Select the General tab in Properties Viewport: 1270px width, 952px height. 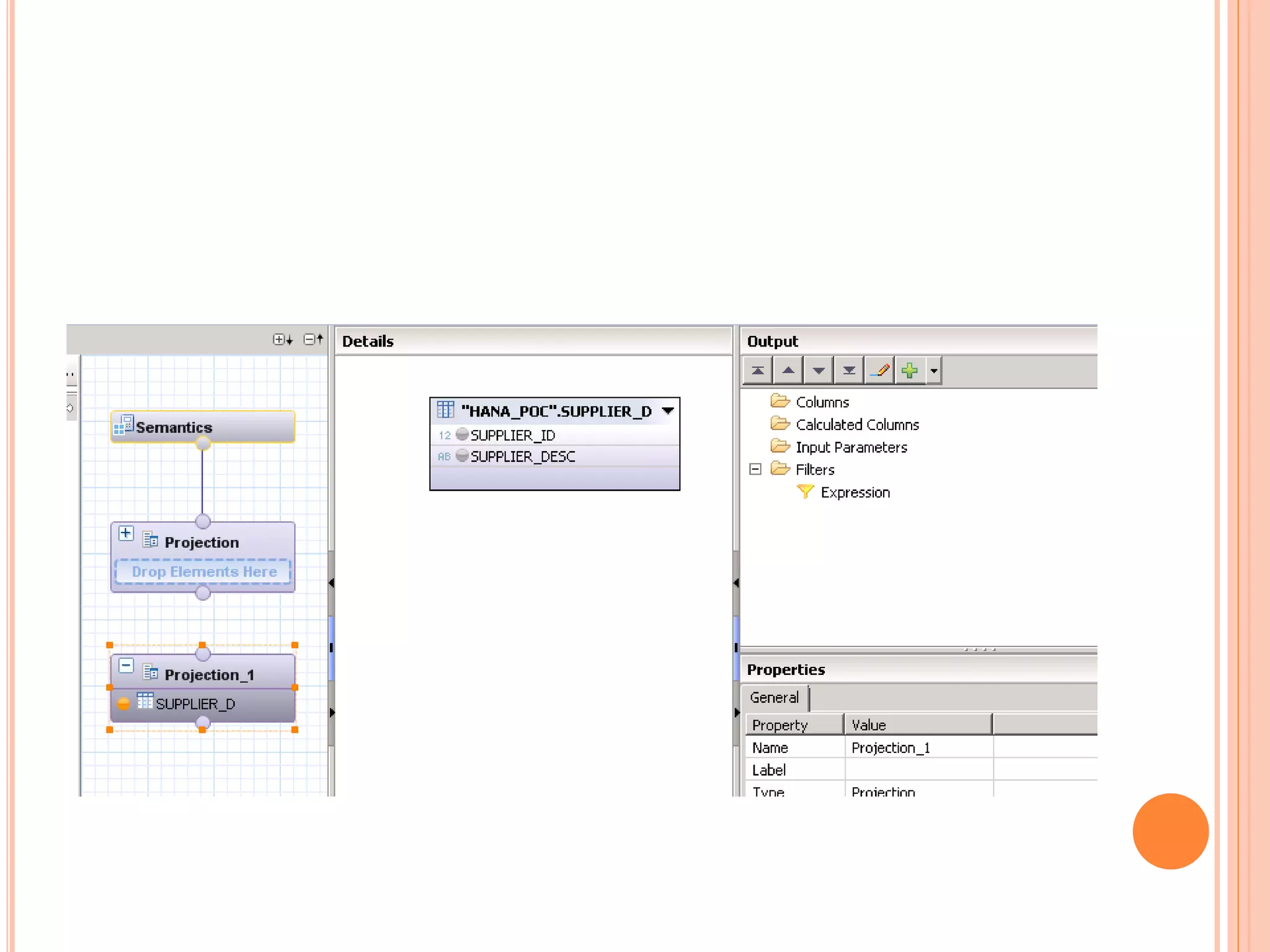[x=774, y=698]
